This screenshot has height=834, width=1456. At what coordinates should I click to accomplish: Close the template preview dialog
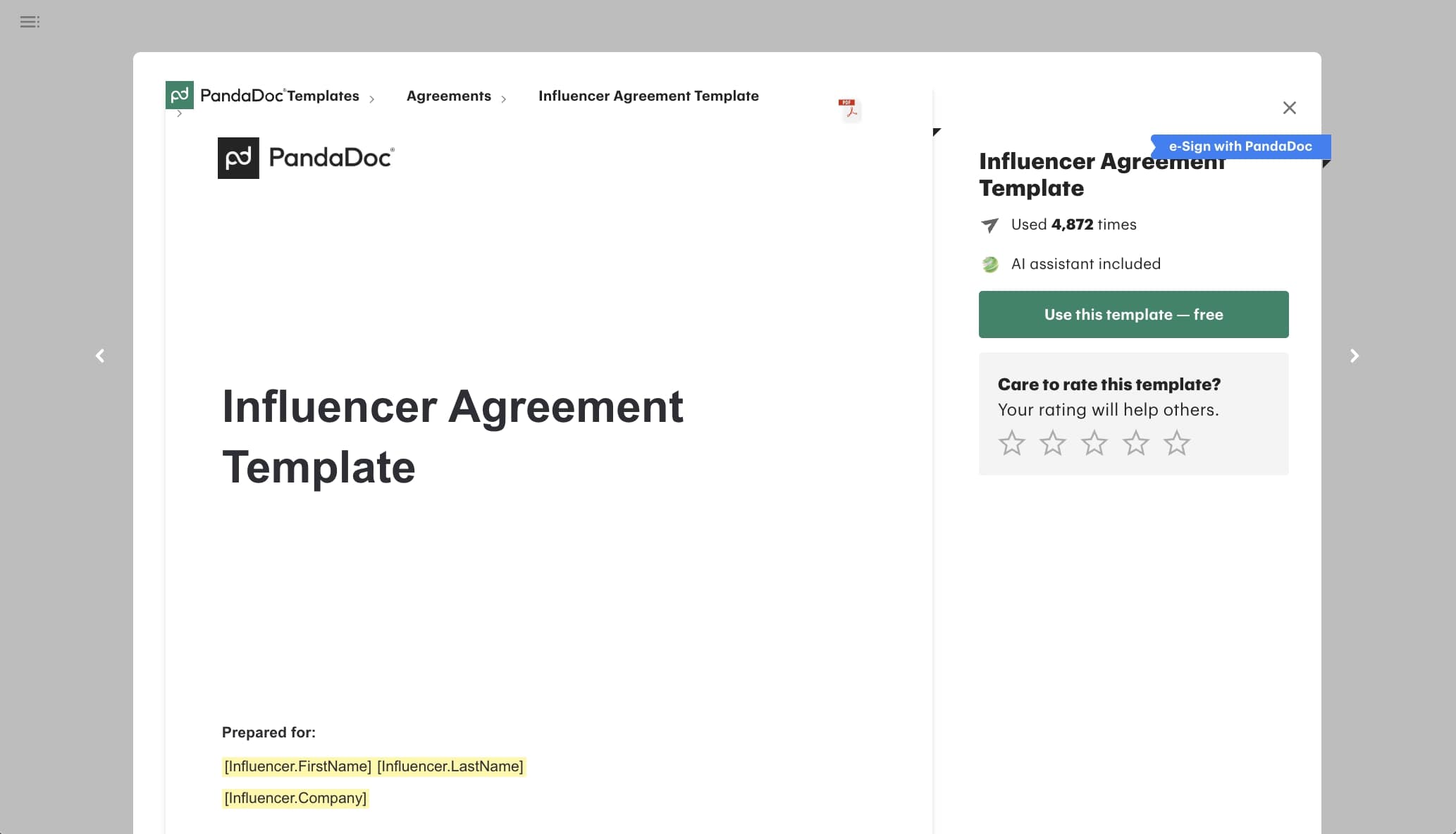tap(1289, 108)
